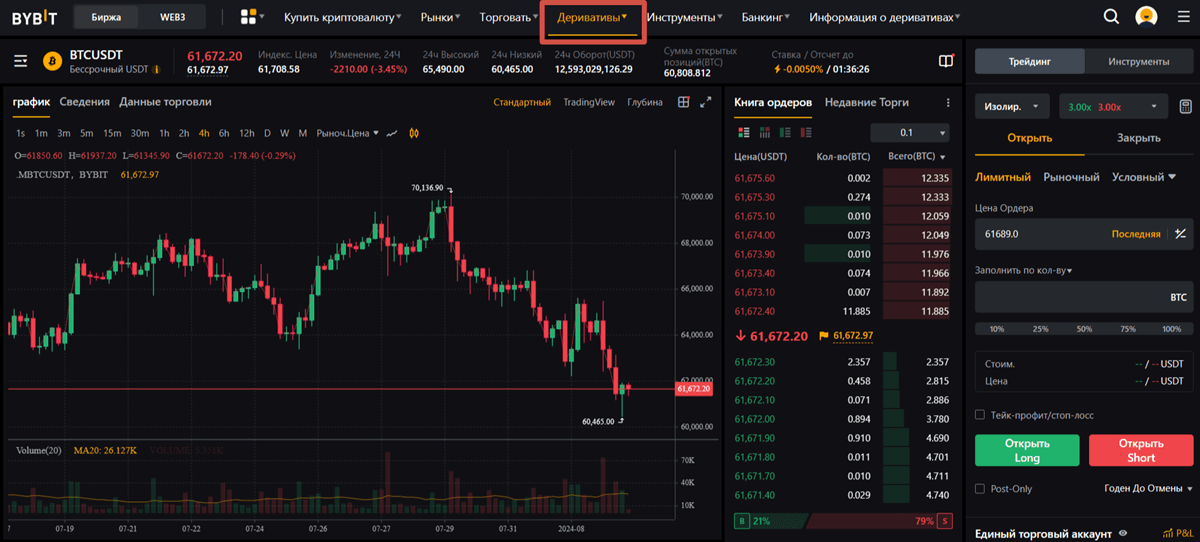Open the 0.1 price grouping dropdown
Image resolution: width=1200 pixels, height=542 pixels.
[909, 132]
